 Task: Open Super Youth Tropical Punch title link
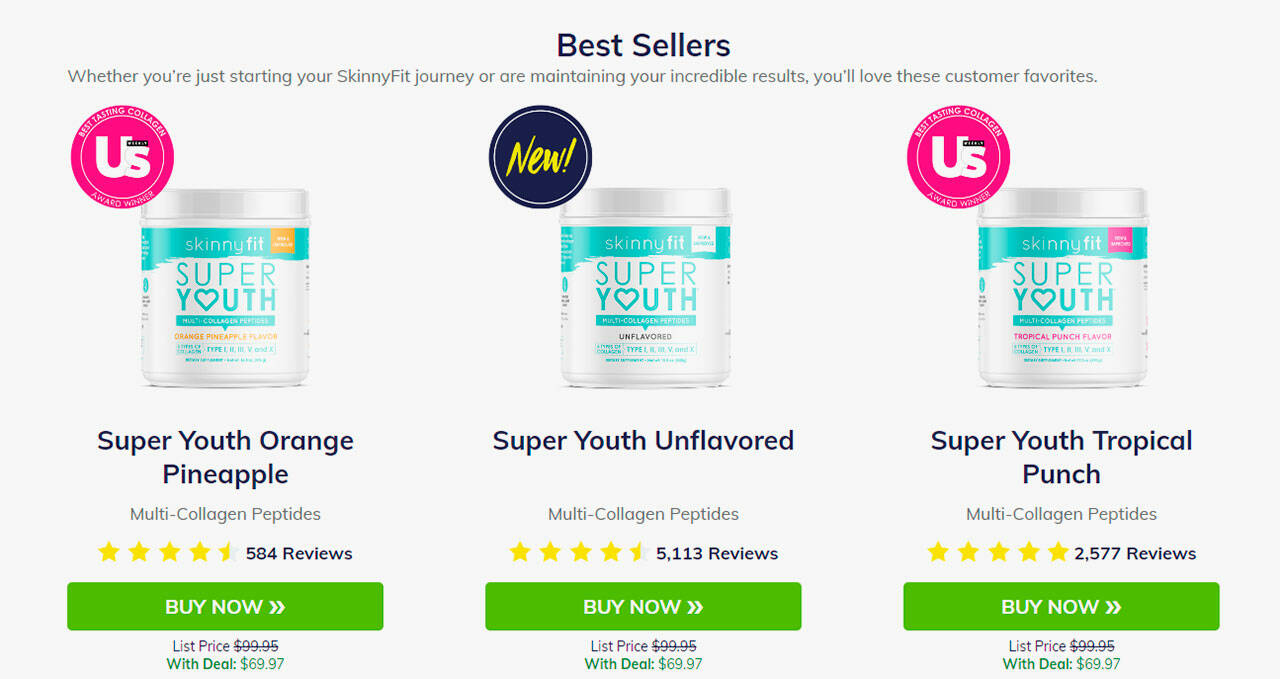(x=1061, y=457)
